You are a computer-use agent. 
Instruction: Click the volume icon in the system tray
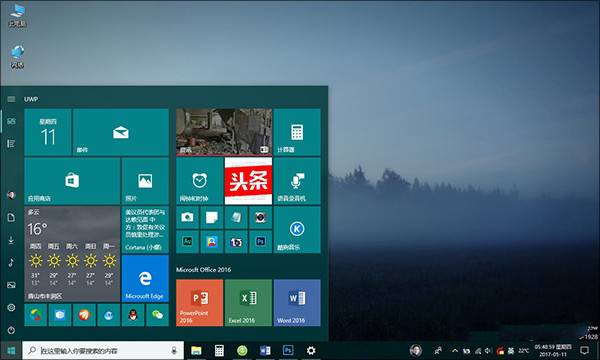click(x=488, y=350)
